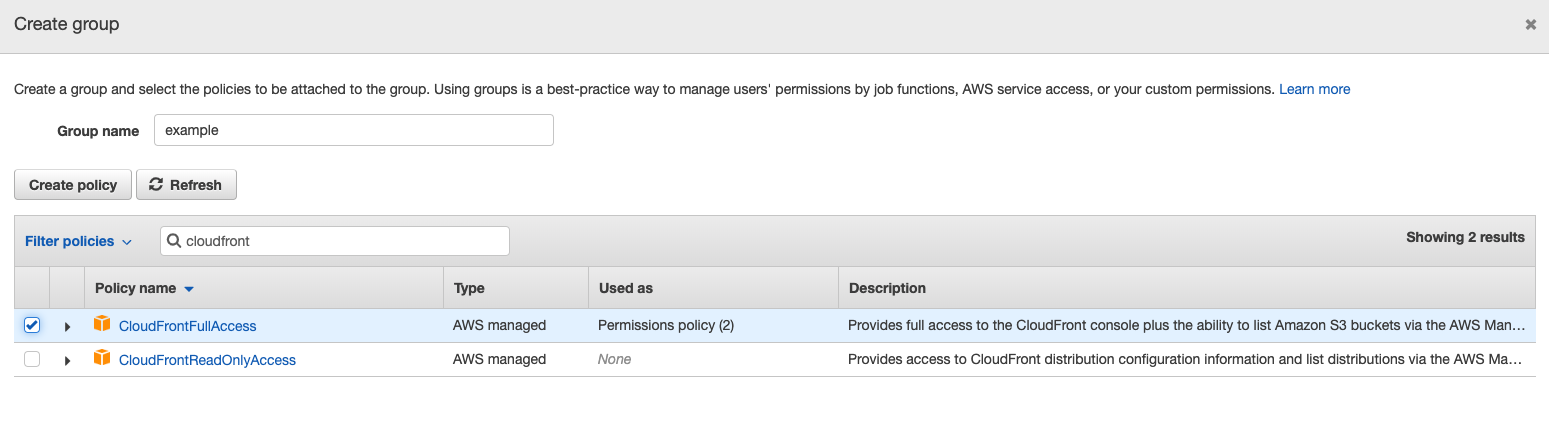Open the Filter policies dropdown

[x=78, y=241]
